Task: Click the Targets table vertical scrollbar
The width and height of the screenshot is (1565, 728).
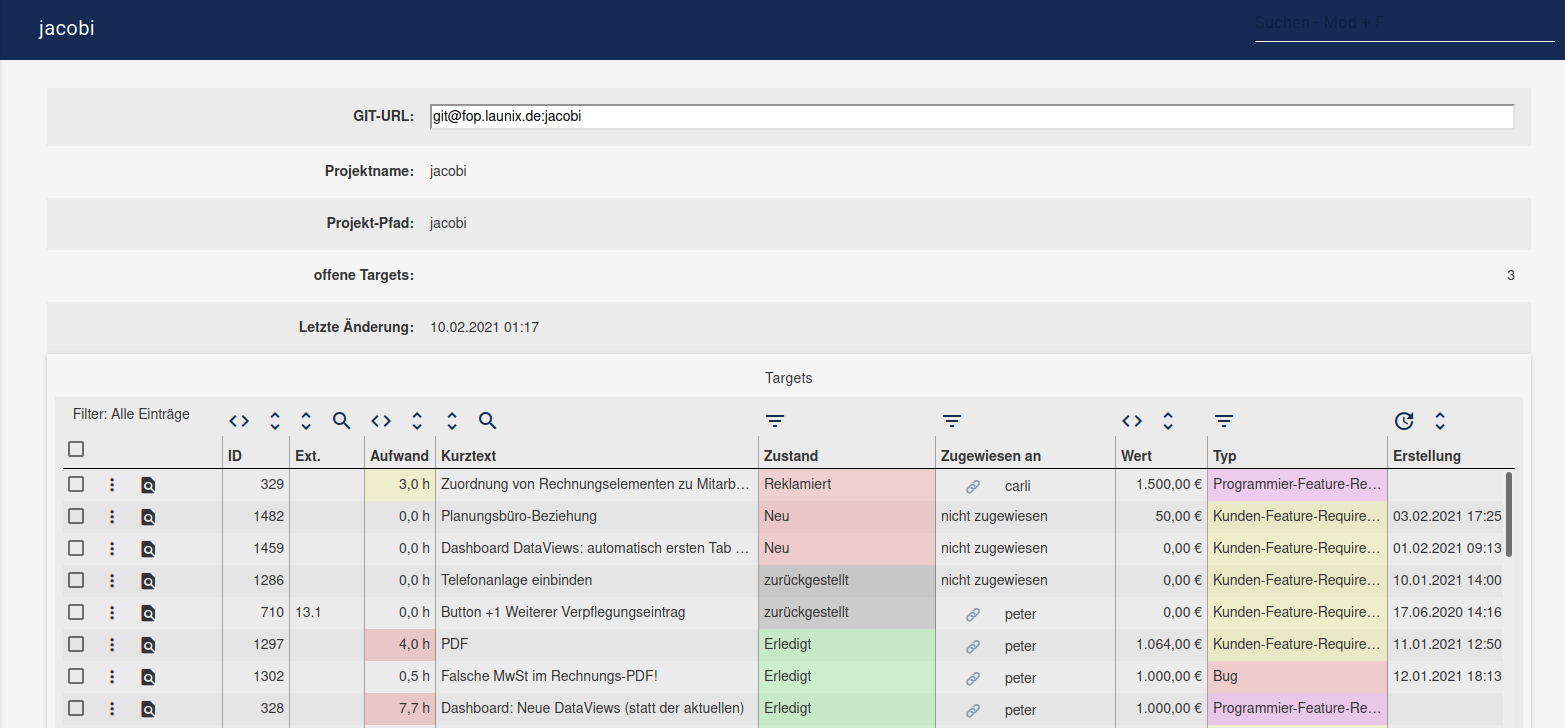Action: 1508,514
